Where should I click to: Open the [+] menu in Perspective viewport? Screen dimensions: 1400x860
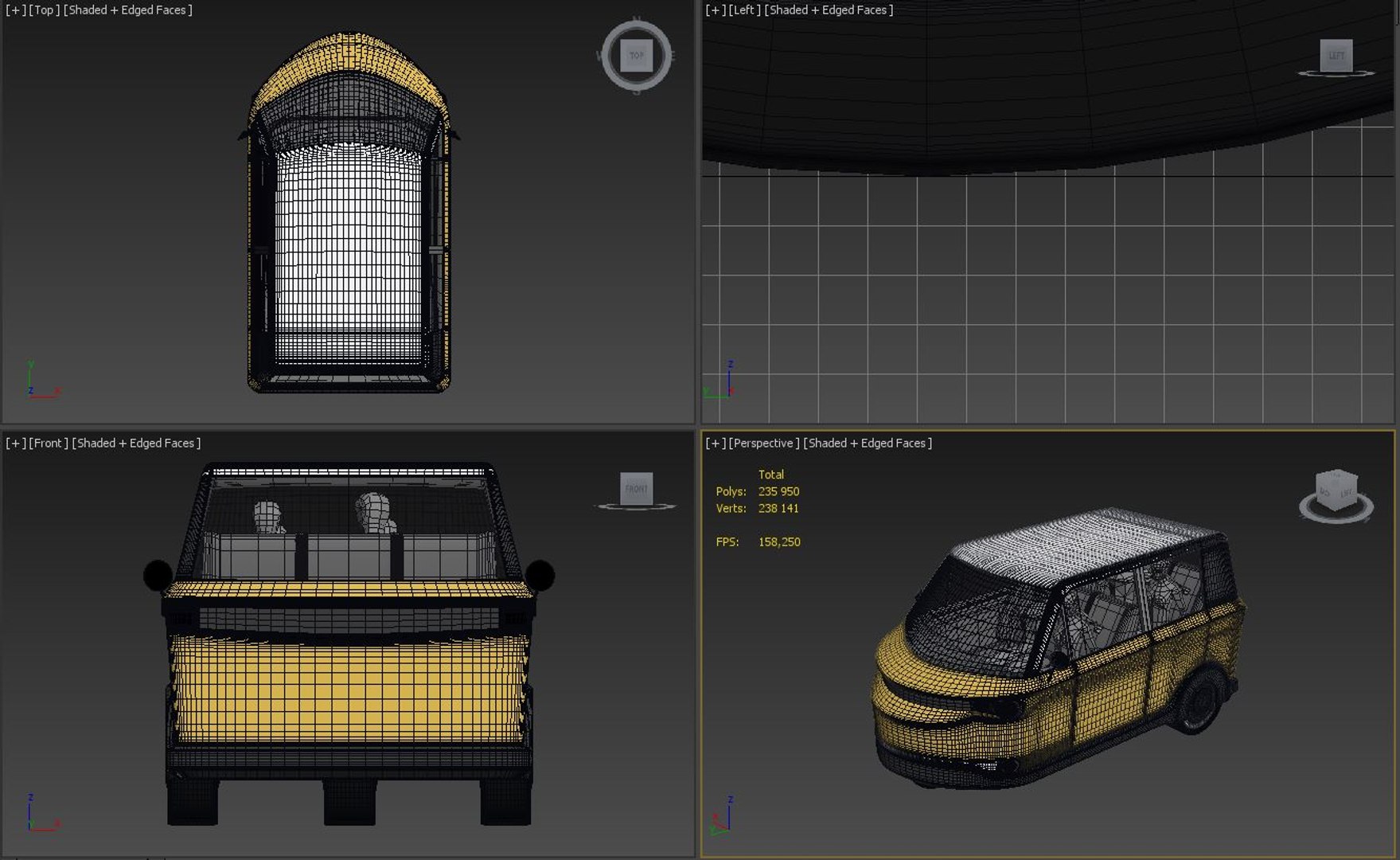click(716, 443)
